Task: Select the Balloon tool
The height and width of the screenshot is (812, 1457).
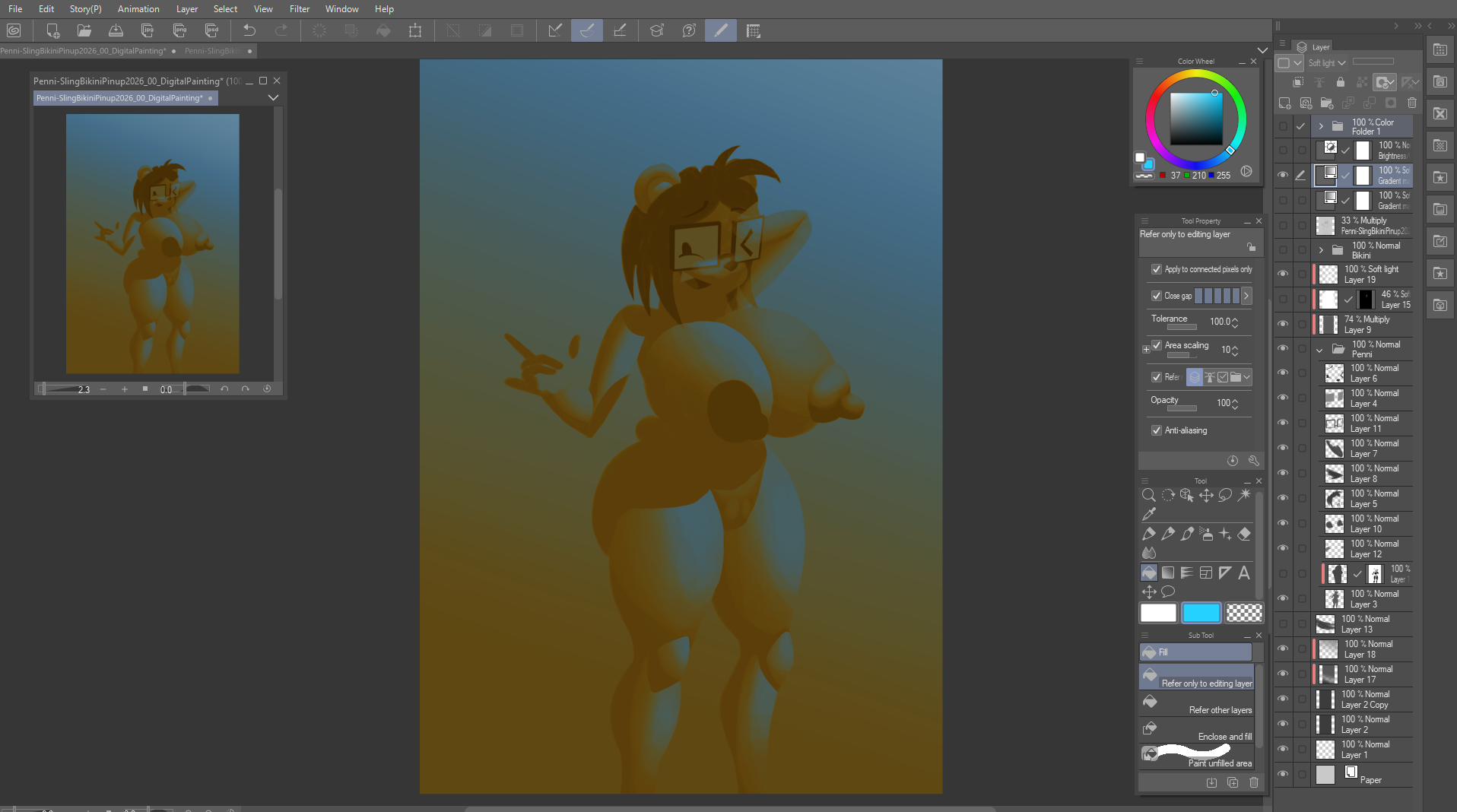Action: point(1168,592)
